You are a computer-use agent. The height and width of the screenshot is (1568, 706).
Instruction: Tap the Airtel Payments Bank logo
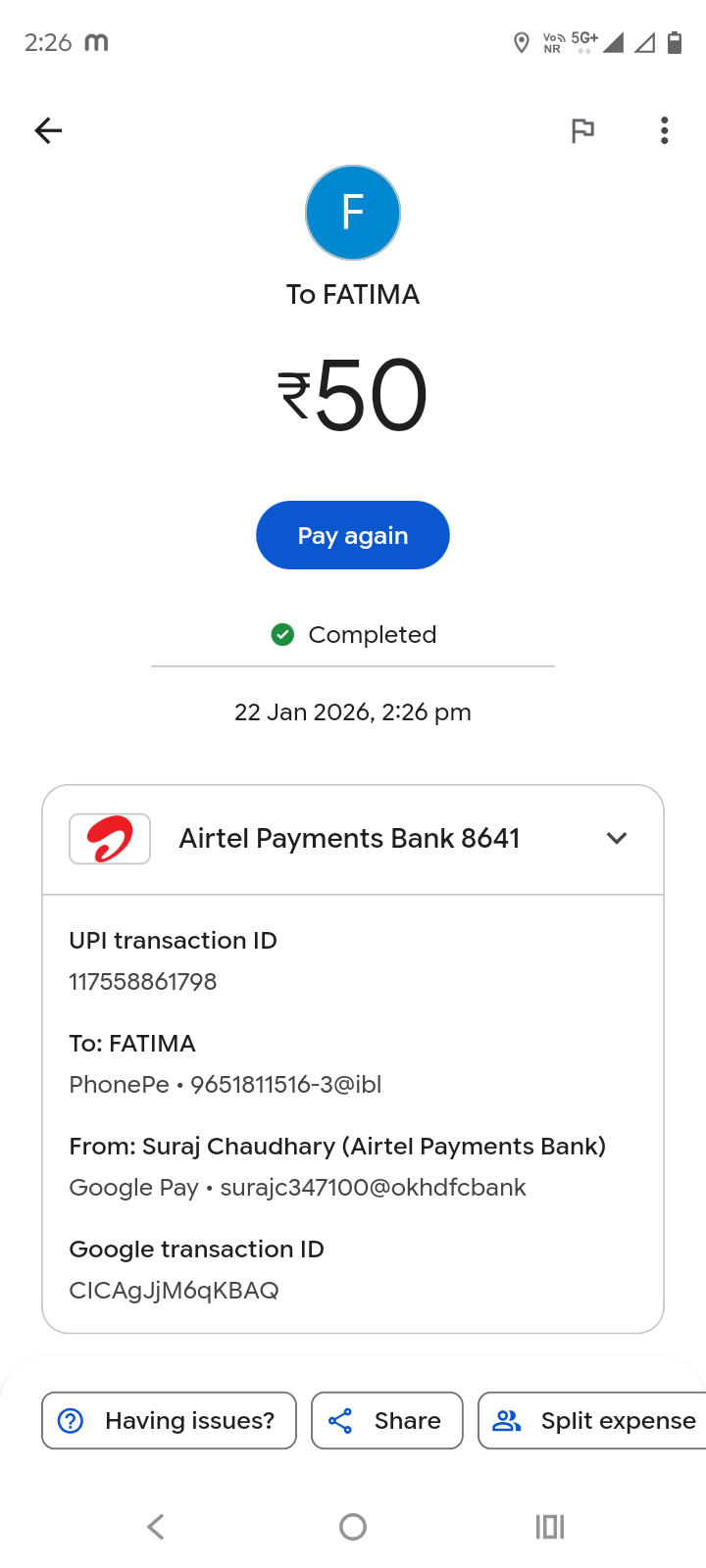coord(110,839)
